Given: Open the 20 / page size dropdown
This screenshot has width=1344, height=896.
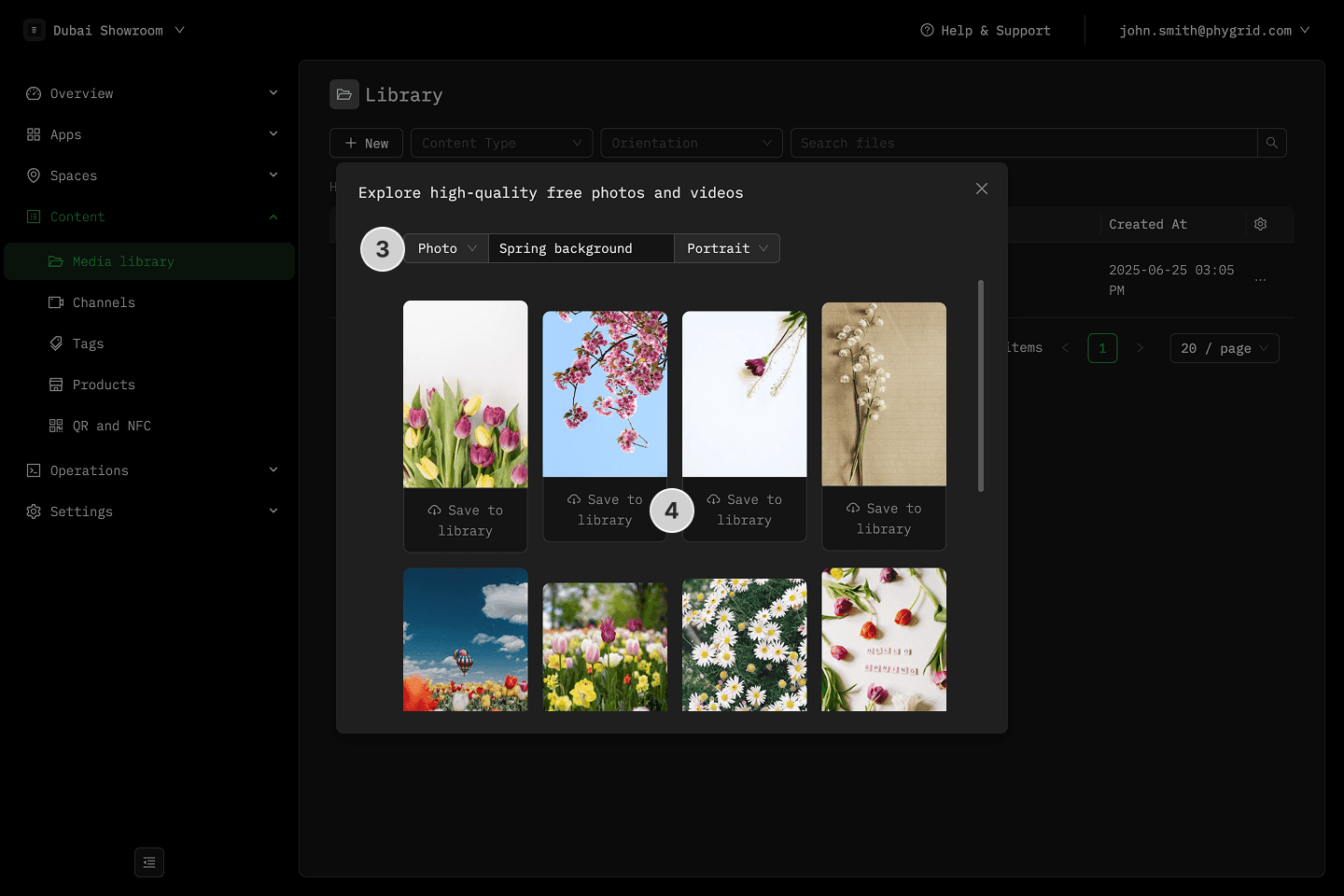Looking at the screenshot, I should tap(1224, 348).
